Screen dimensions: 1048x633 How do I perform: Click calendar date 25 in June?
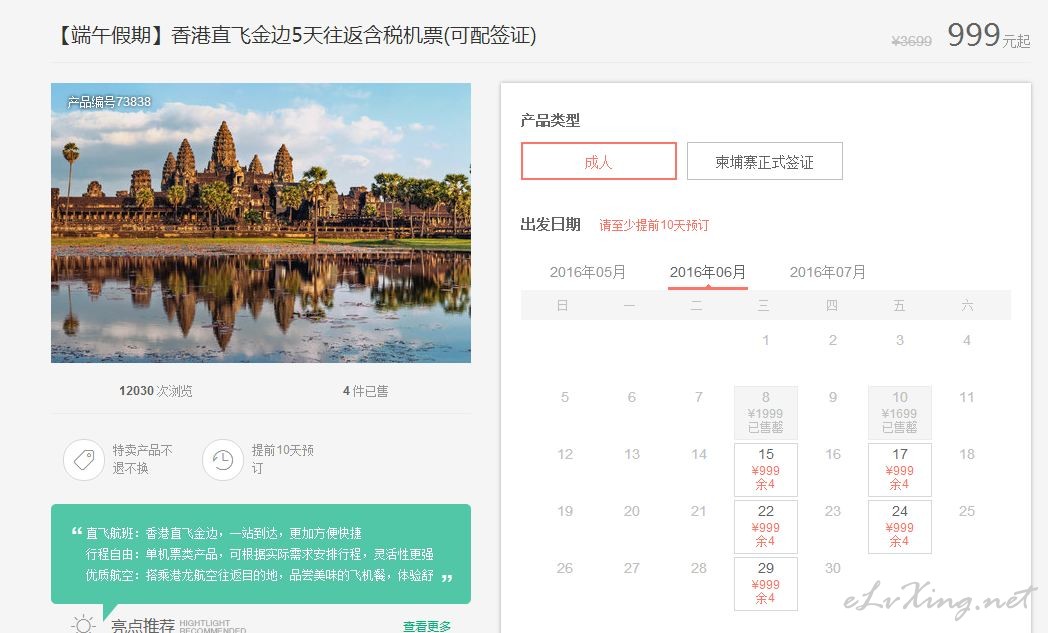coord(966,511)
